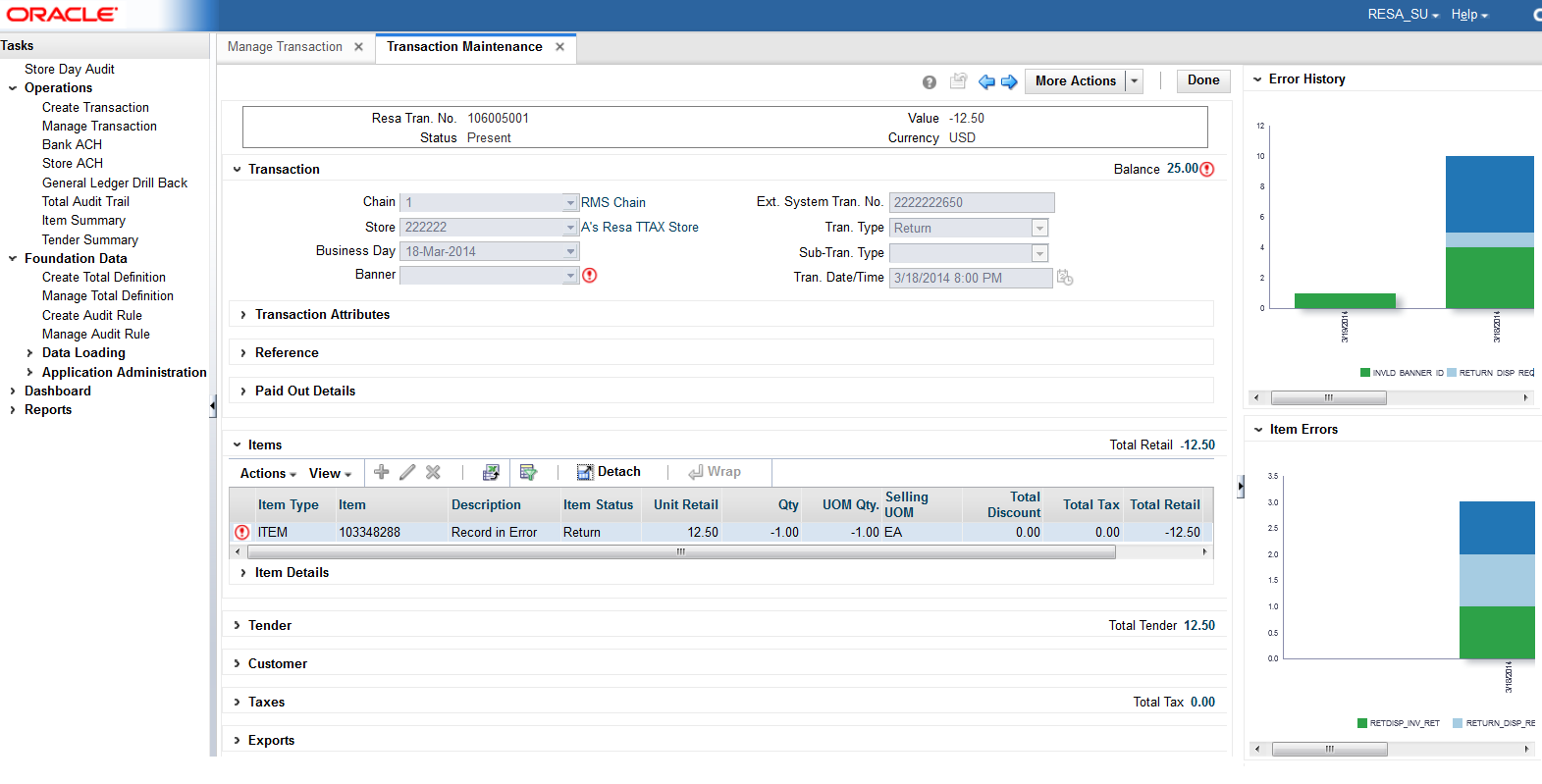Click the Ext. System Tran. No. field
The height and width of the screenshot is (784, 1542).
coord(972,203)
